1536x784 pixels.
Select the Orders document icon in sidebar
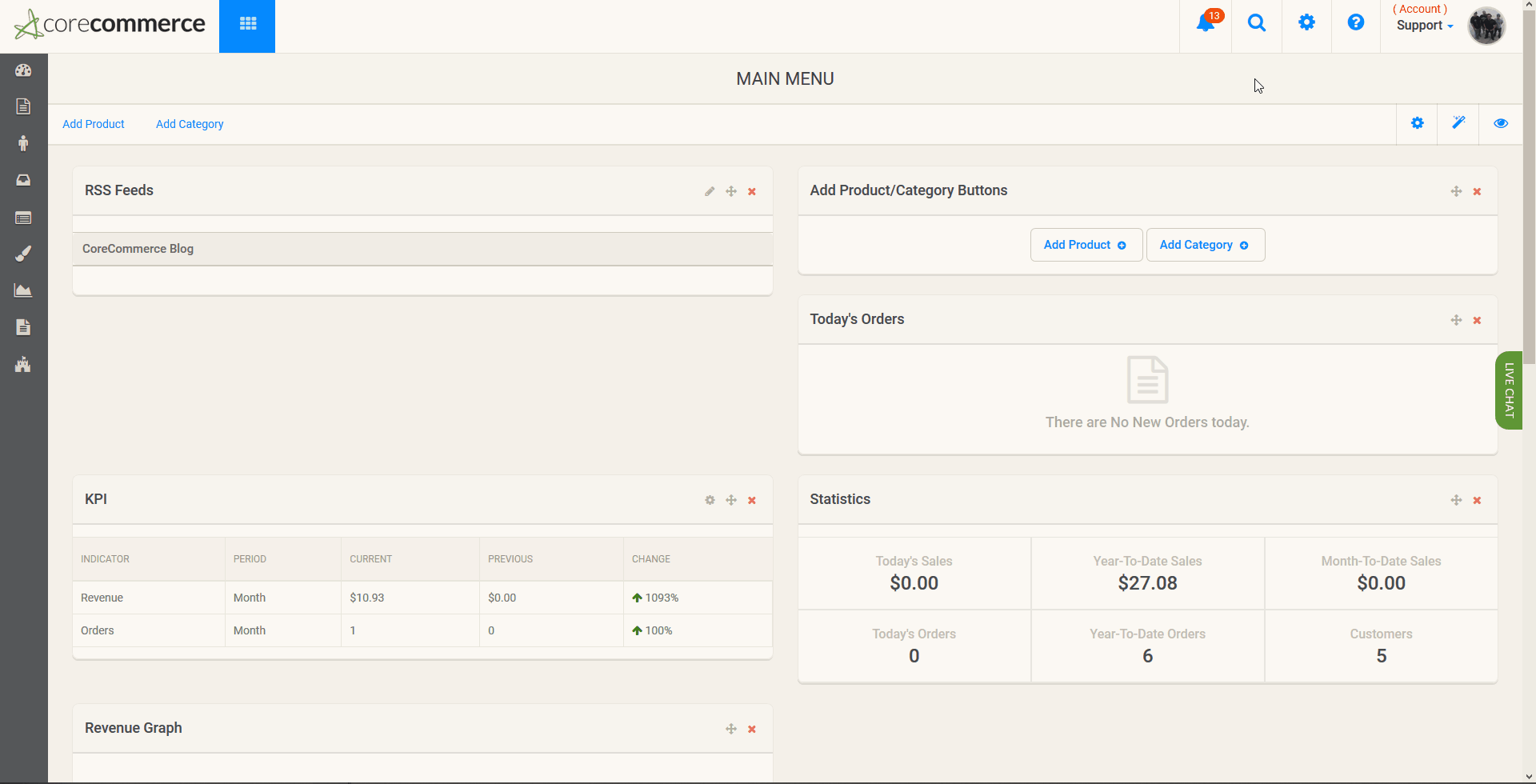pos(23,106)
